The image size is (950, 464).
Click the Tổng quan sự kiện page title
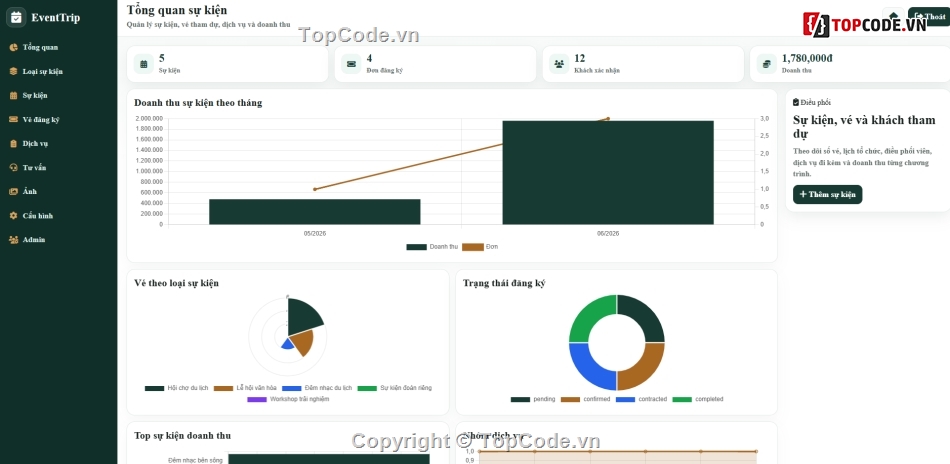coord(177,10)
